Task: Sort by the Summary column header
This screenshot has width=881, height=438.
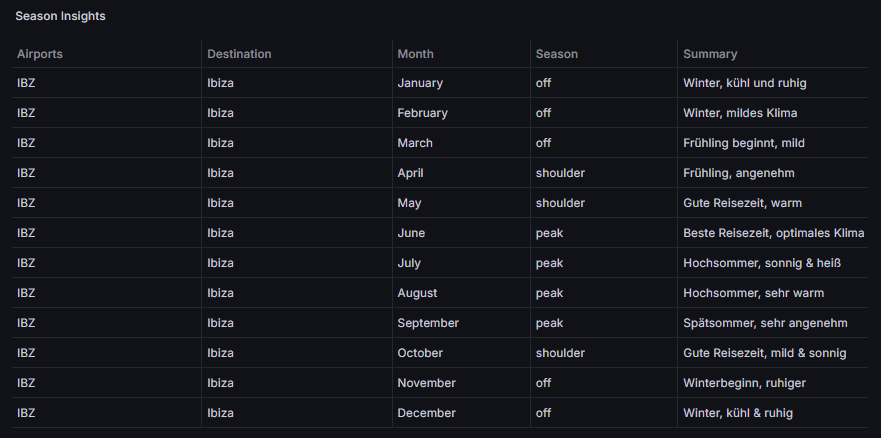Action: (x=710, y=54)
